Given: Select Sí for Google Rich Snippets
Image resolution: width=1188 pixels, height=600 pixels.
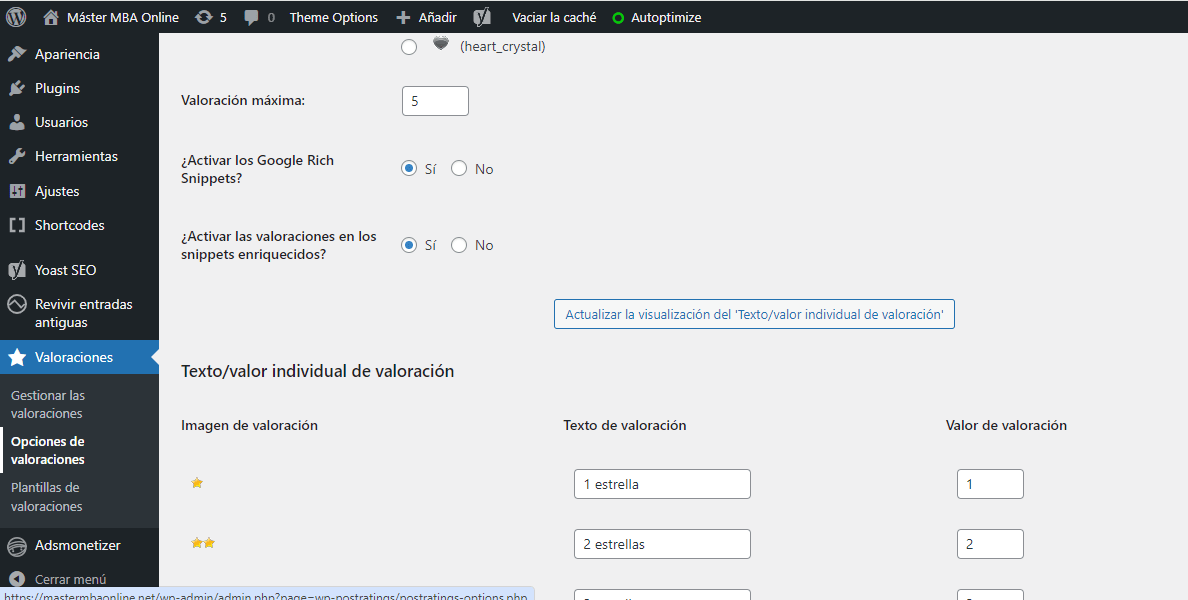Looking at the screenshot, I should tap(409, 168).
